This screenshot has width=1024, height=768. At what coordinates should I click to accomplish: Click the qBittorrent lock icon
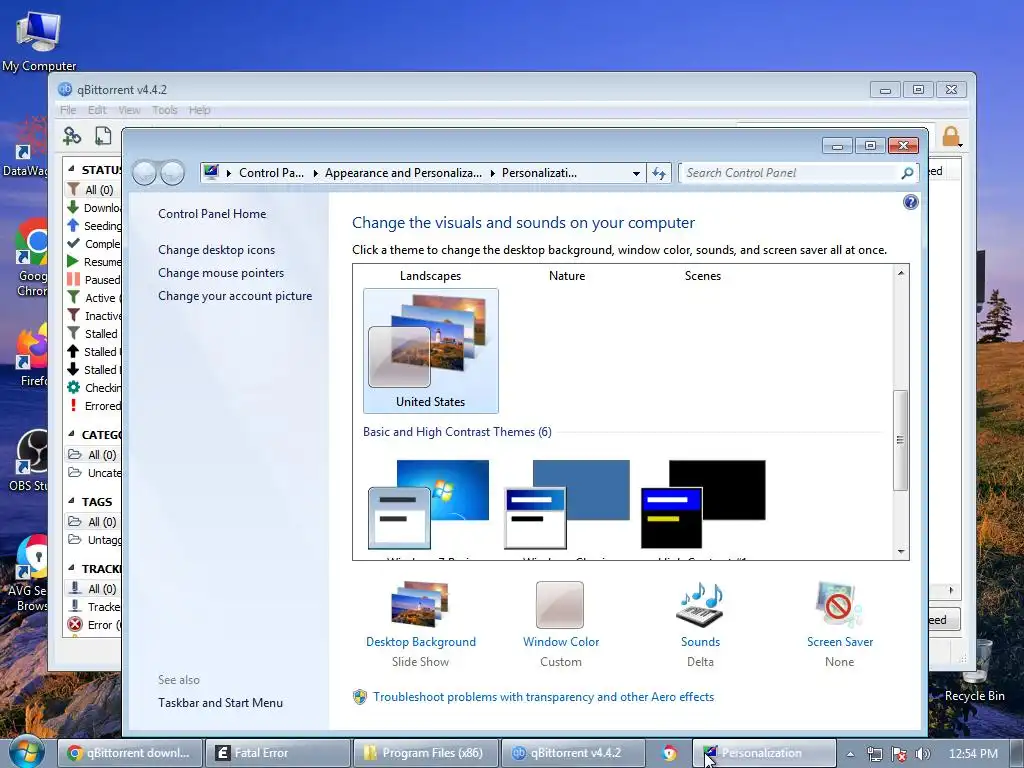(951, 136)
